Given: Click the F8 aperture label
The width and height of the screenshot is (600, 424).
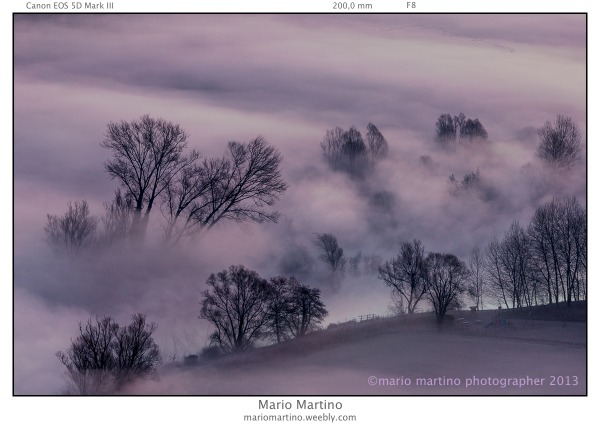Looking at the screenshot, I should [411, 6].
